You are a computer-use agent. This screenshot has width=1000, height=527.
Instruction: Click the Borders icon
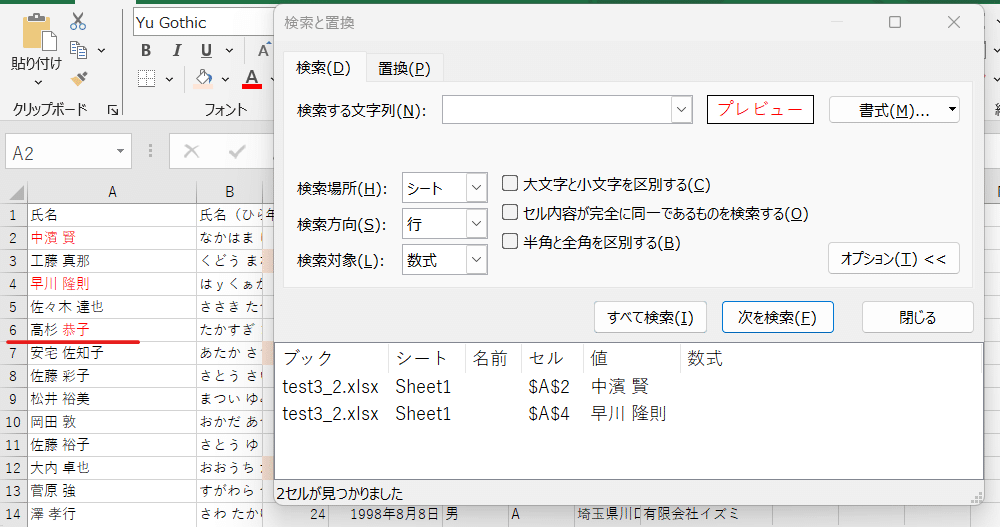click(147, 78)
